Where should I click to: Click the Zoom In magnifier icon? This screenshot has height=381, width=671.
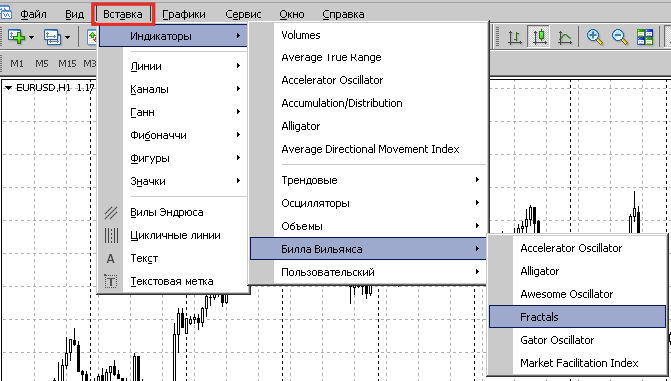pos(594,37)
